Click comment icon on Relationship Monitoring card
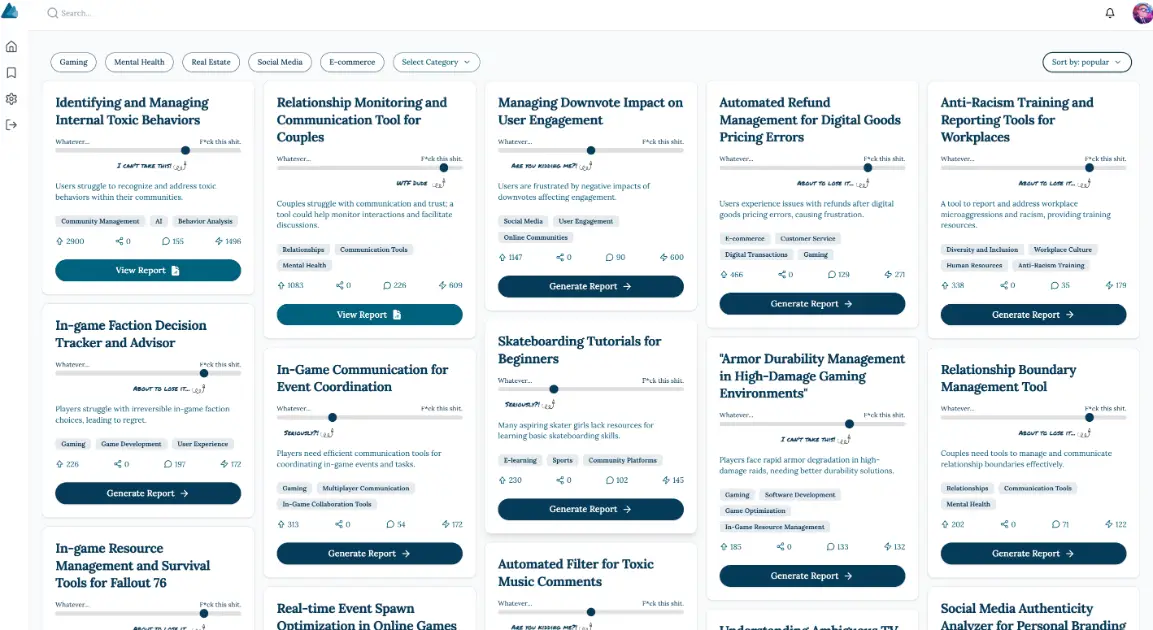 tap(386, 285)
